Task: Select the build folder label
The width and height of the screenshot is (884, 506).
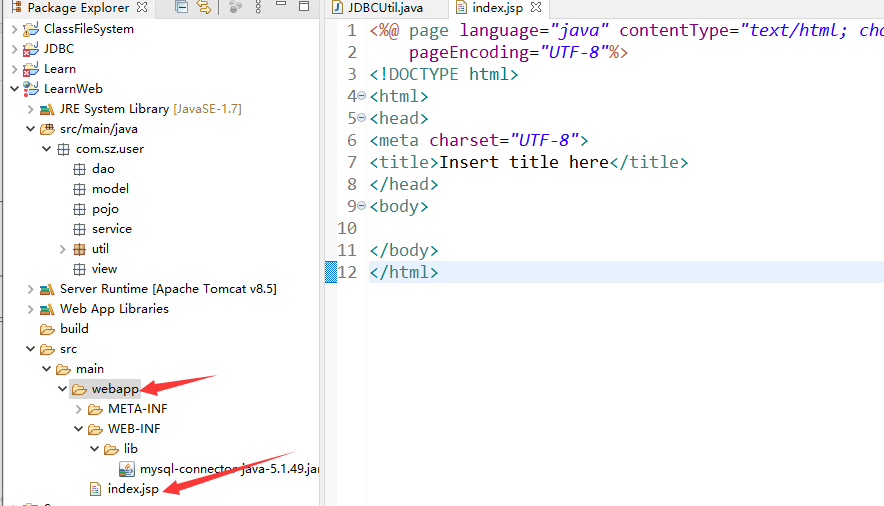Action: point(74,329)
